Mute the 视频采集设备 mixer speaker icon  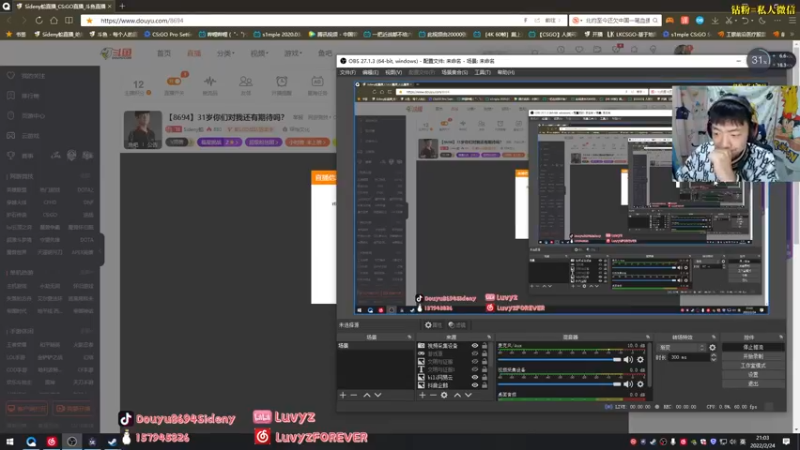(628, 384)
